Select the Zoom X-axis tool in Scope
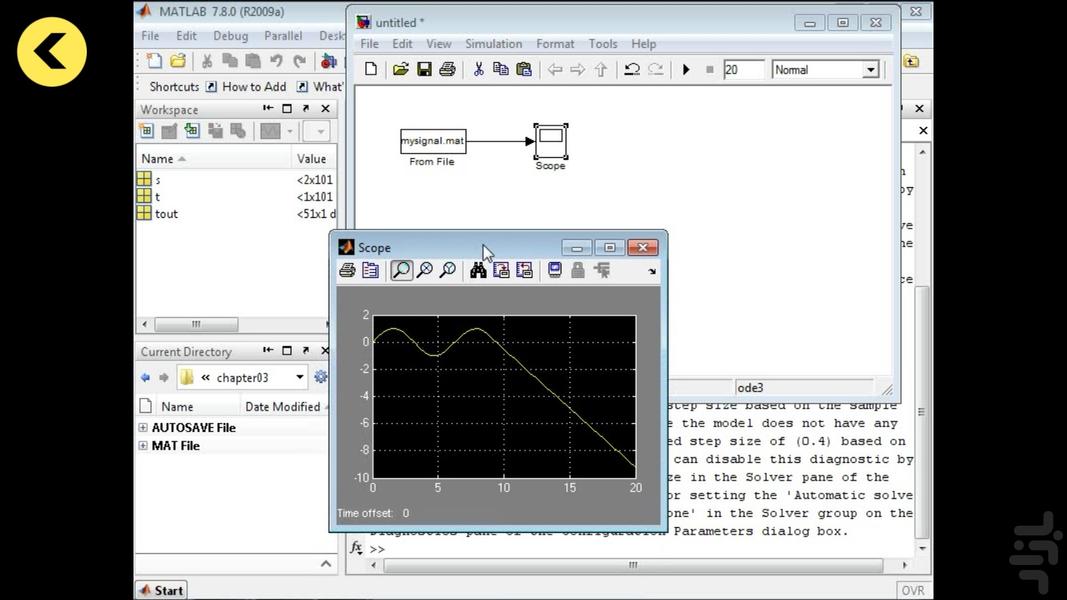The height and width of the screenshot is (600, 1067). (x=424, y=270)
